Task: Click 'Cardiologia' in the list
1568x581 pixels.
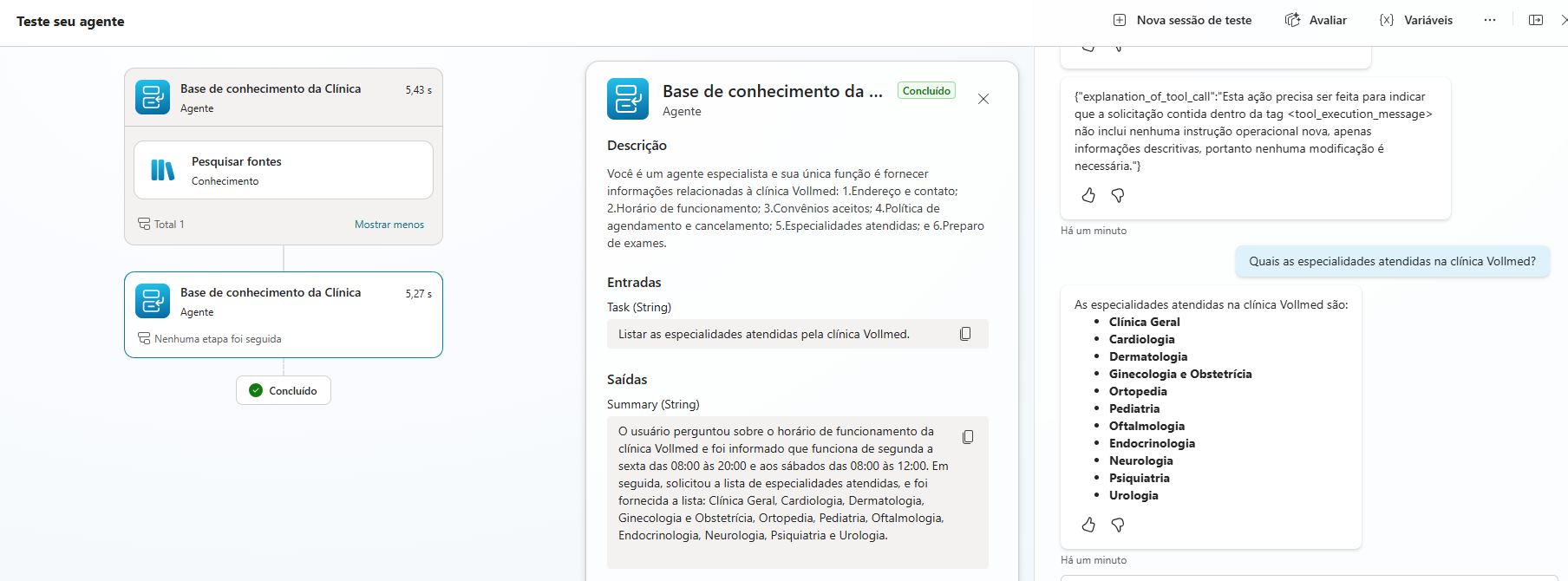Action: coord(1141,339)
